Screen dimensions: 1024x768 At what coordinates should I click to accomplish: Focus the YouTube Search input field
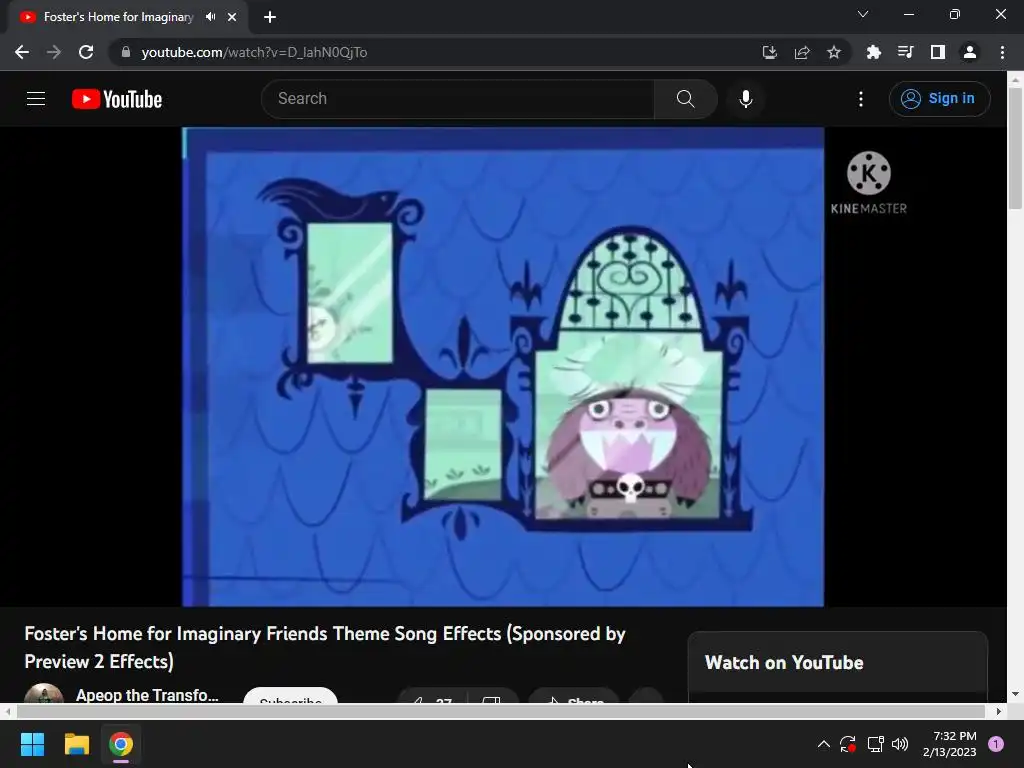click(x=458, y=99)
